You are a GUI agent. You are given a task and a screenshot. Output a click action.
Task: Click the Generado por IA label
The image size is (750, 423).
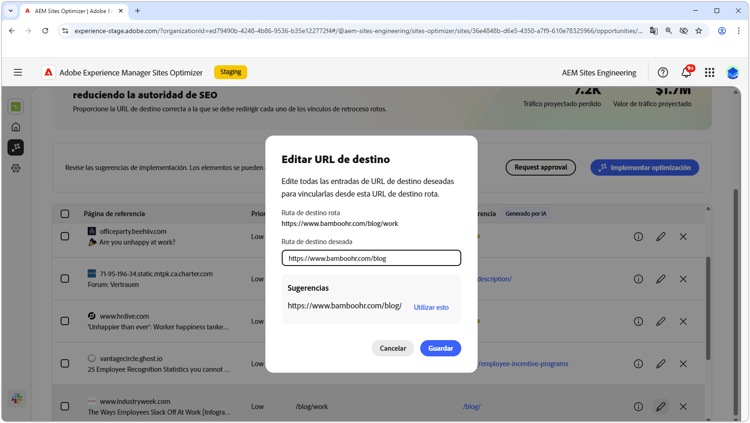coord(526,213)
